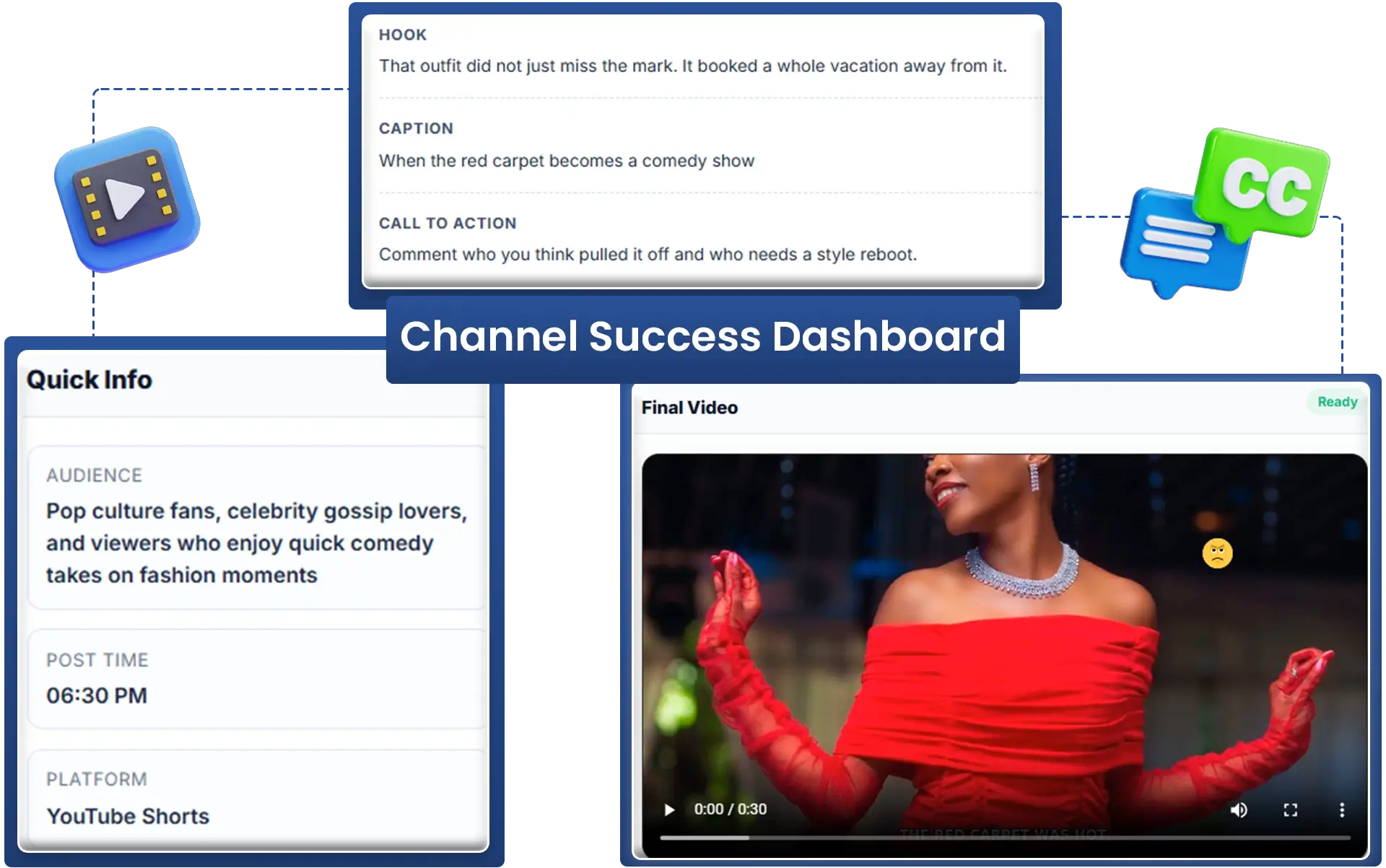
Task: Mute the video volume speaker
Action: pyautogui.click(x=1239, y=810)
